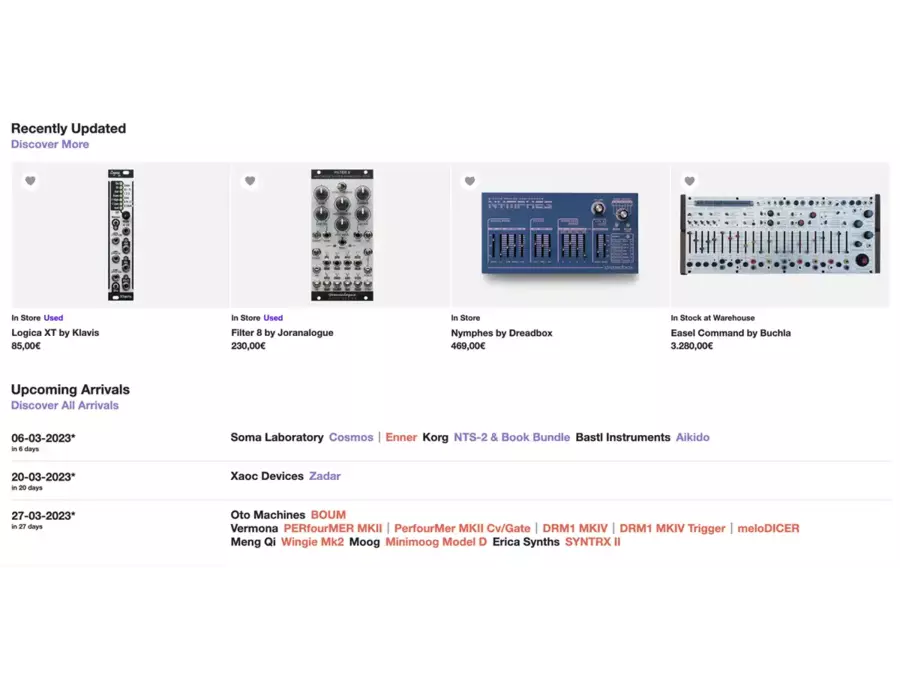Open Easel Command by Buchla title
900x675 pixels.
(731, 333)
